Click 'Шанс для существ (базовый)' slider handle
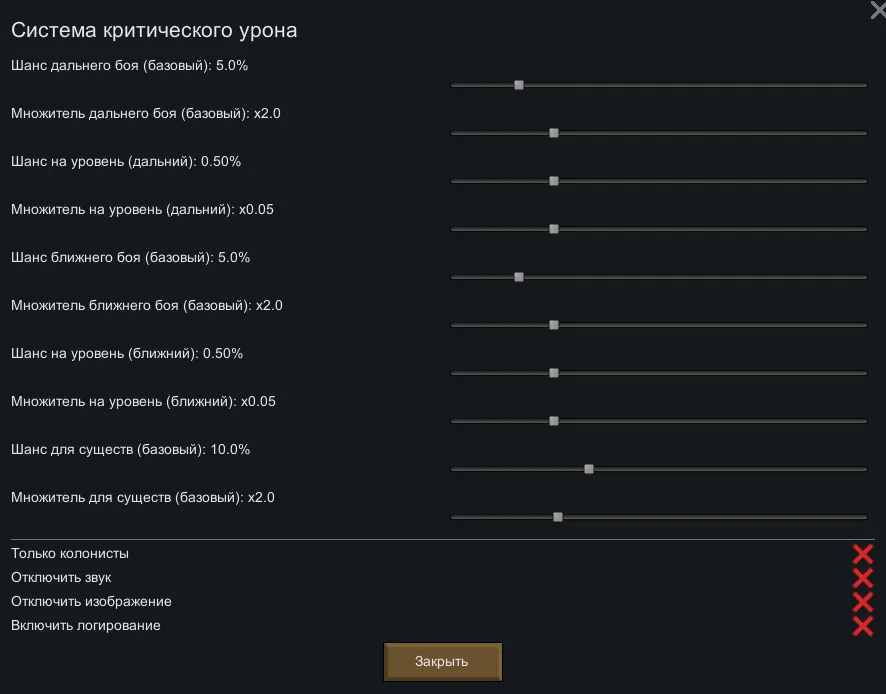 click(x=589, y=469)
